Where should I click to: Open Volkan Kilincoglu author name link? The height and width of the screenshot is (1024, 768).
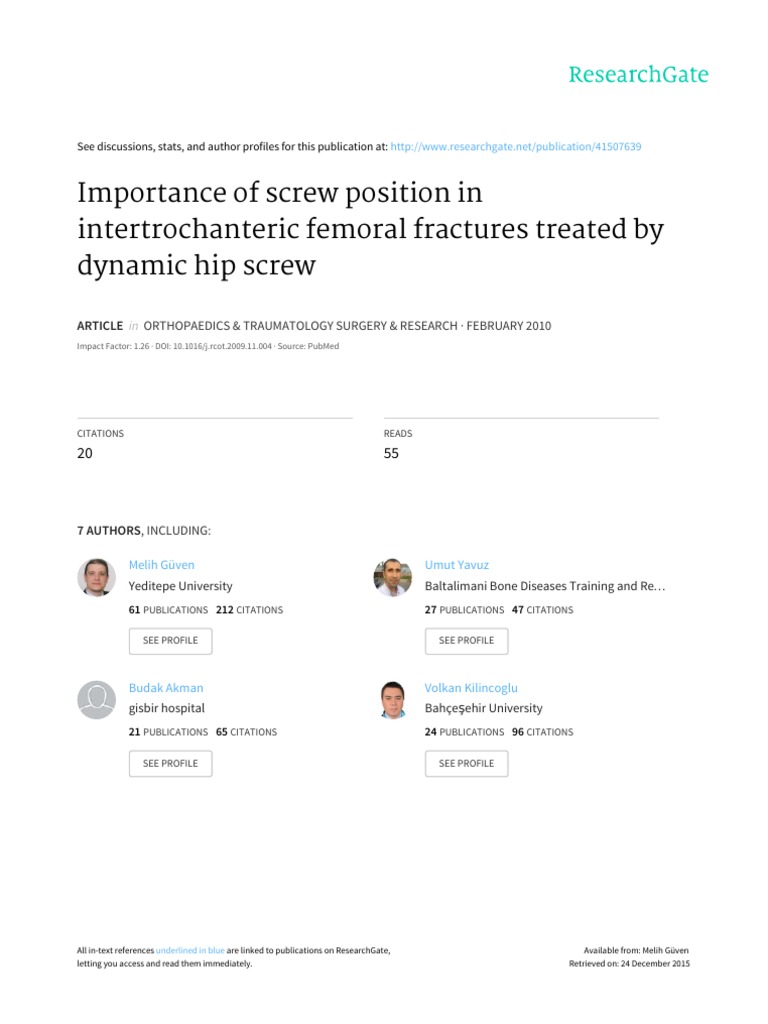(471, 688)
